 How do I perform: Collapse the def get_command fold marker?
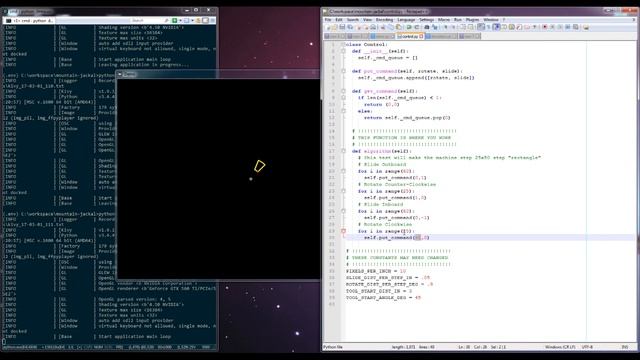343,91
